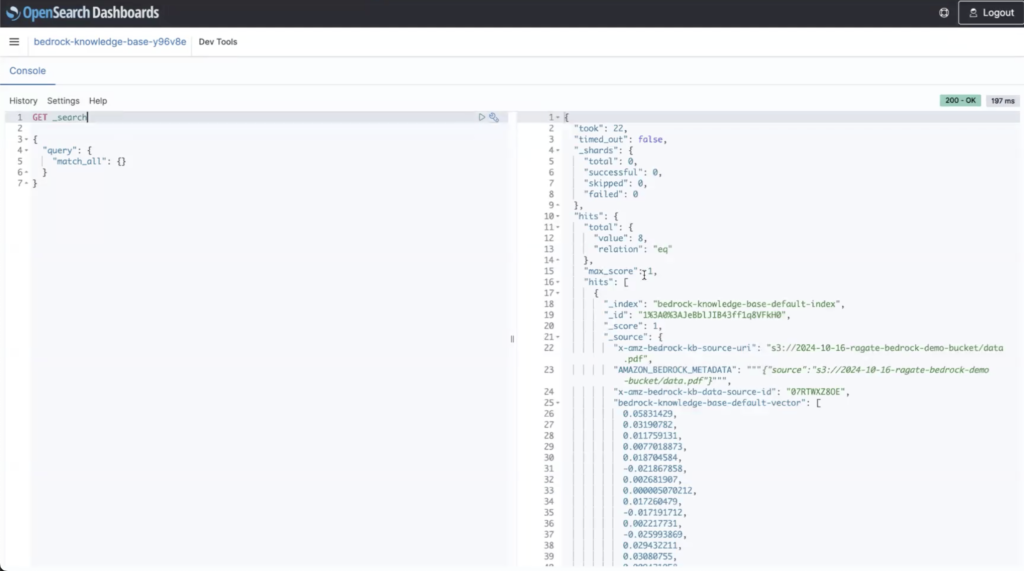Open the Settings menu
Viewport: 1024px width, 571px height.
tap(63, 101)
